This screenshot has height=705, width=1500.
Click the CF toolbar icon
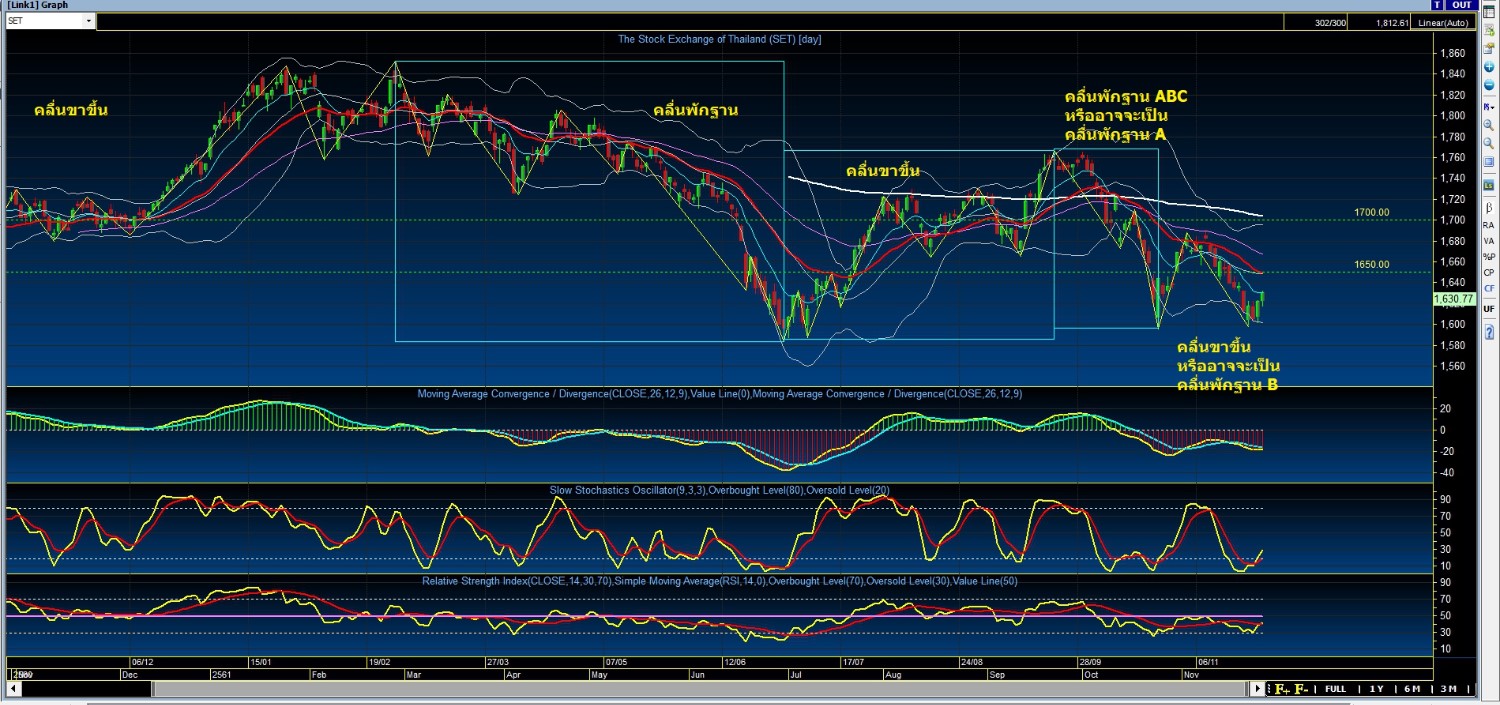(x=1488, y=290)
